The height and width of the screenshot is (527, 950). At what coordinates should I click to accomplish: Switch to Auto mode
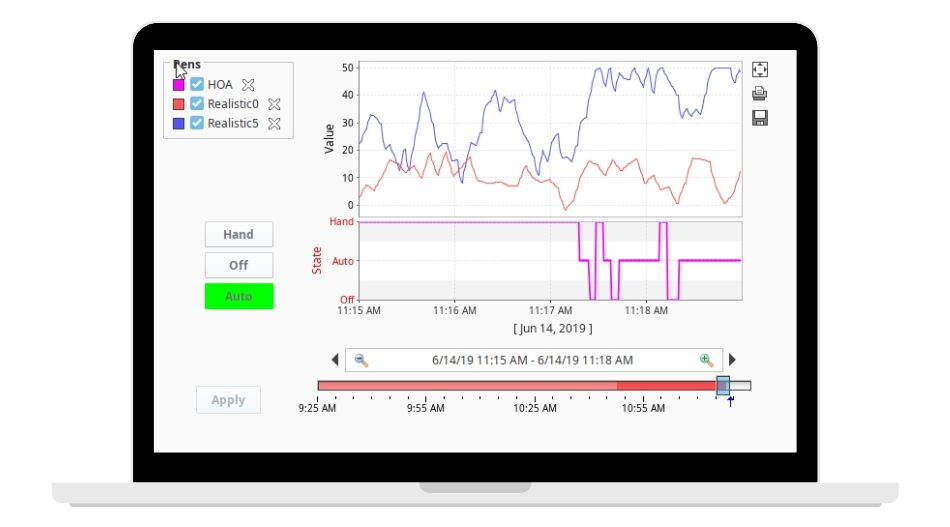pyautogui.click(x=238, y=296)
